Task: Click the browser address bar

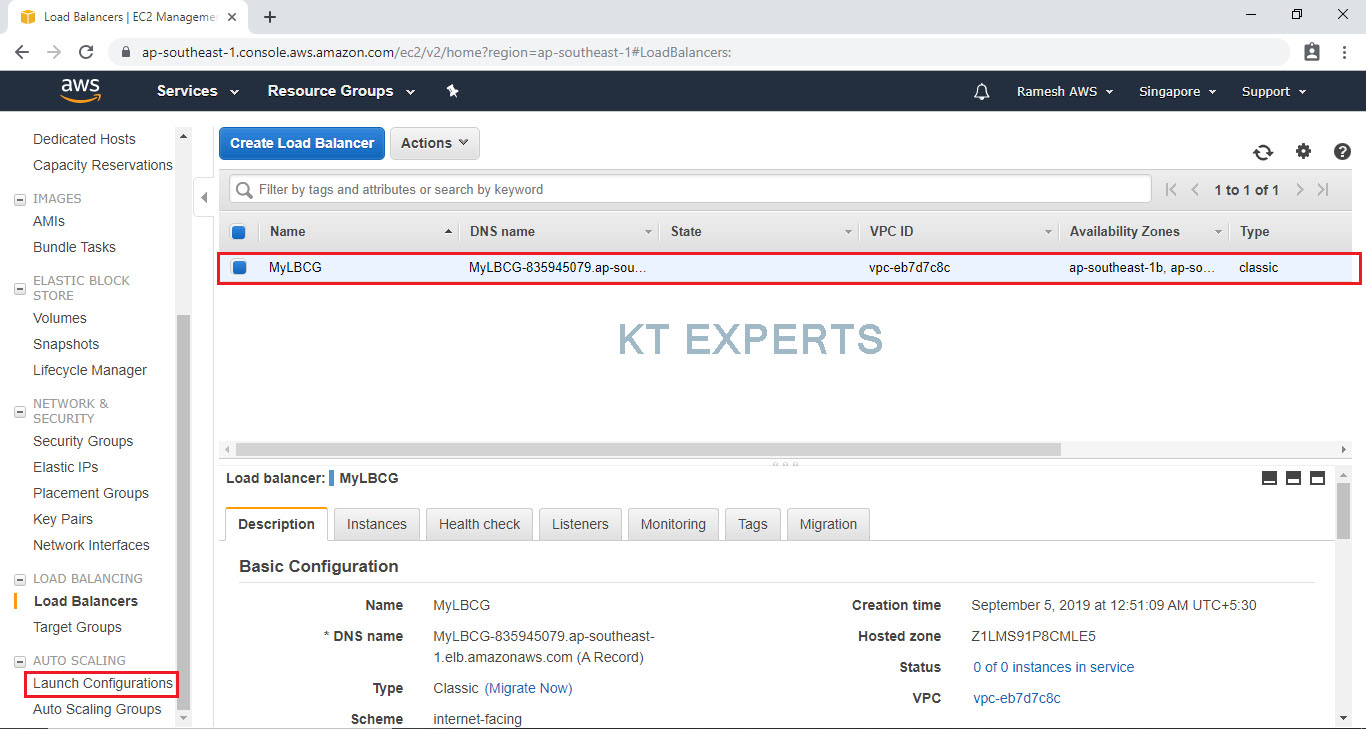Action: 700,52
